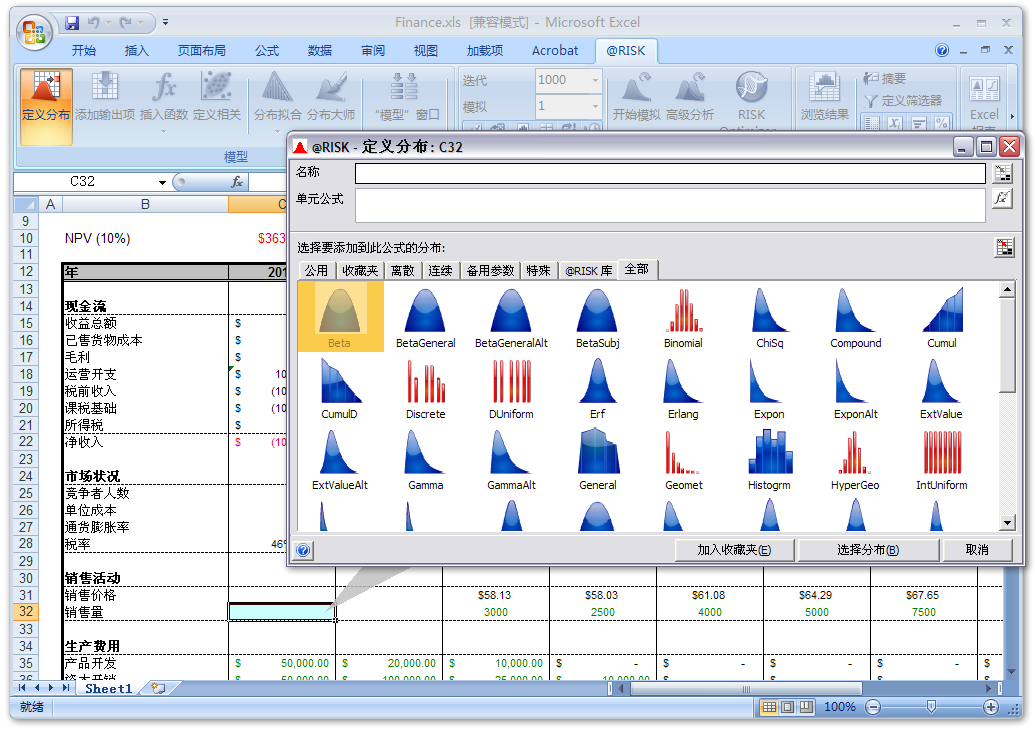Click the Office button
This screenshot has width=1035, height=729.
pos(34,32)
